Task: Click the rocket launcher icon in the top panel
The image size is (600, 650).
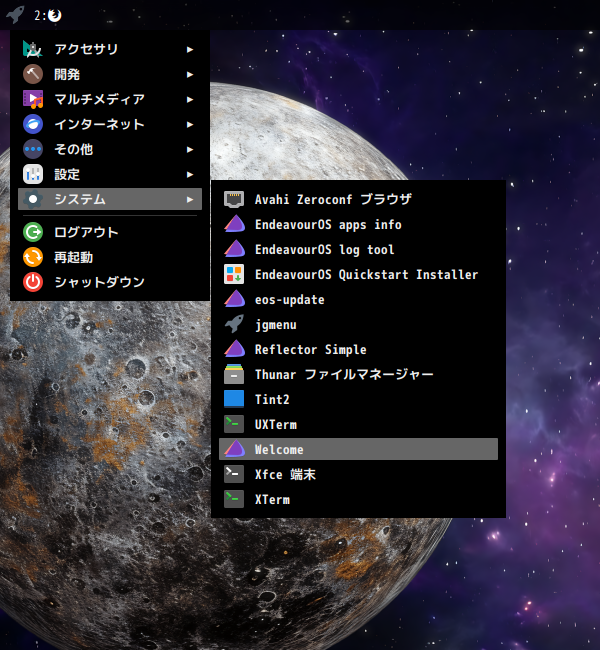Action: (x=15, y=15)
